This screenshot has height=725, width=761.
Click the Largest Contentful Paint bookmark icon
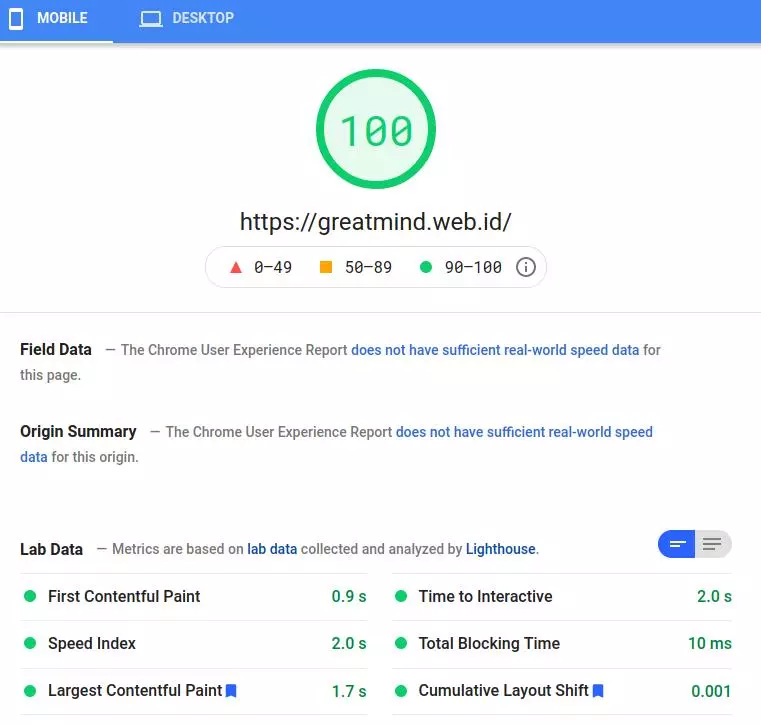coord(232,691)
